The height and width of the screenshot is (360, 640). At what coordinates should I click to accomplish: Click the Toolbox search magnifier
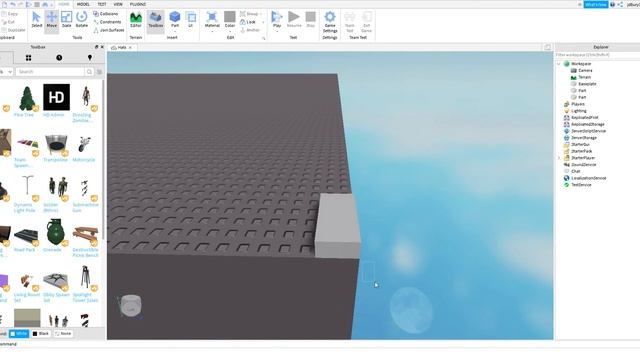click(89, 72)
